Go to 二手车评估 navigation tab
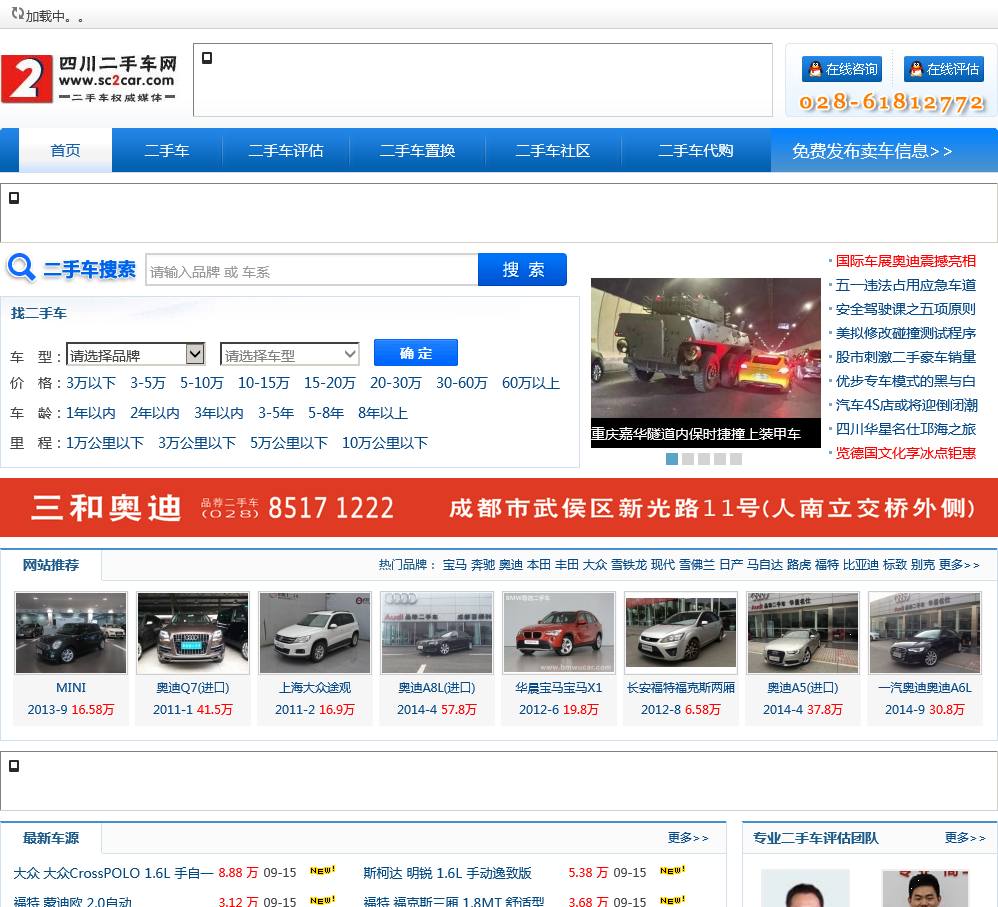 coord(286,150)
